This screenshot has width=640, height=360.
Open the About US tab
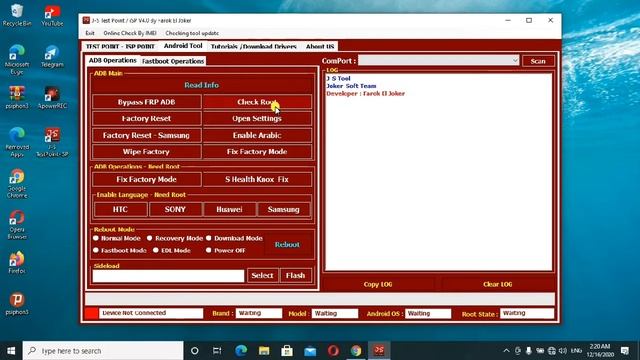pos(320,47)
